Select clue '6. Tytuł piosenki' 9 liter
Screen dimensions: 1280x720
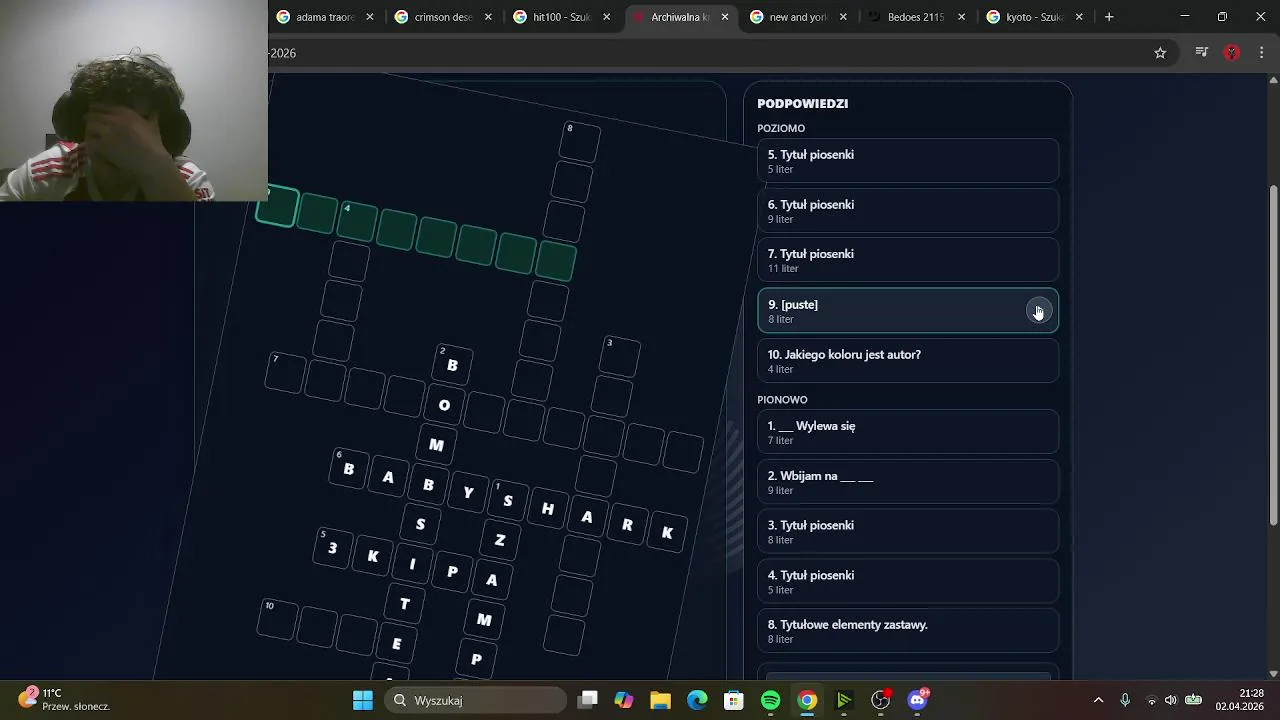(908, 211)
